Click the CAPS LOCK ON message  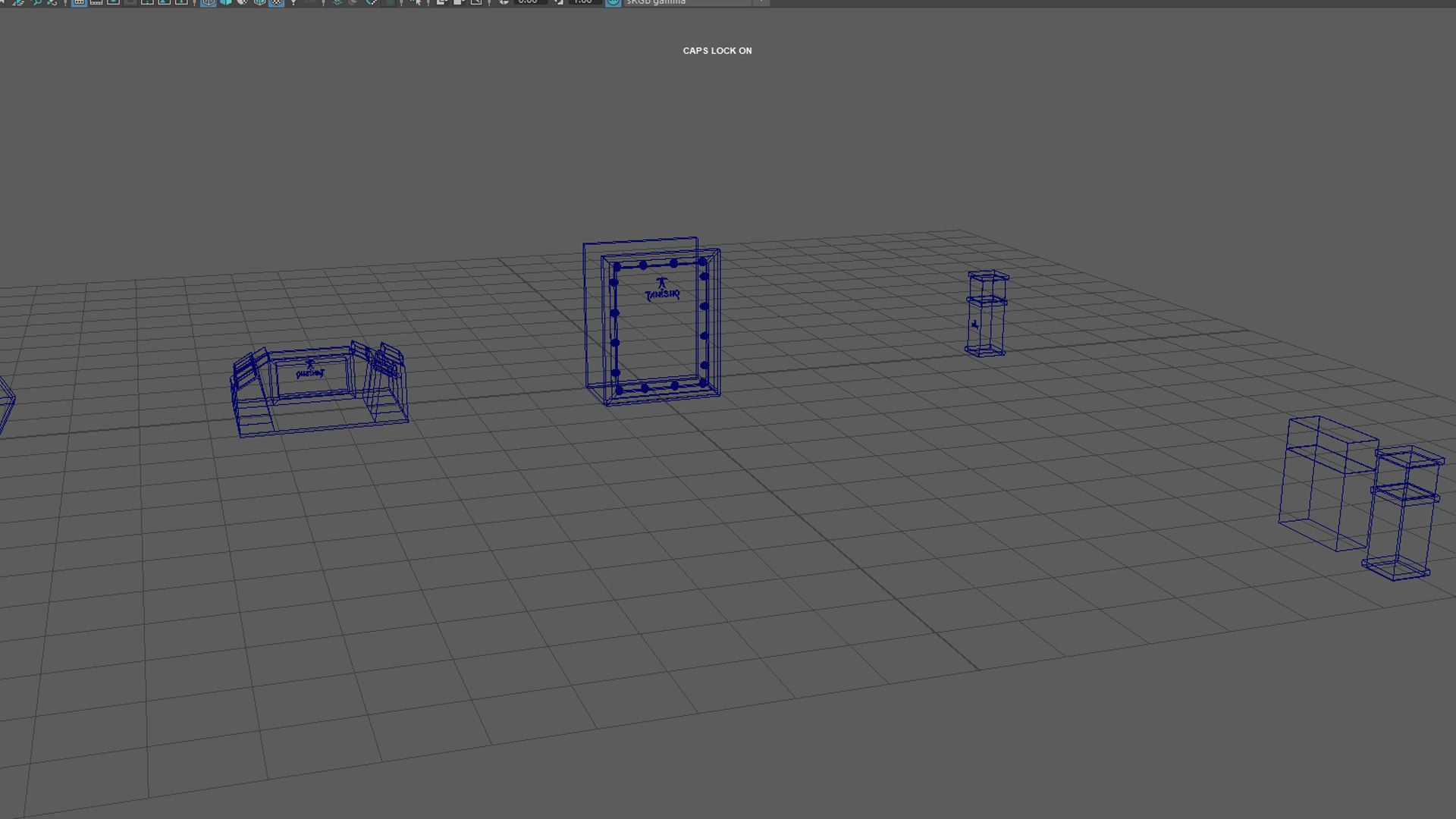[x=717, y=51]
